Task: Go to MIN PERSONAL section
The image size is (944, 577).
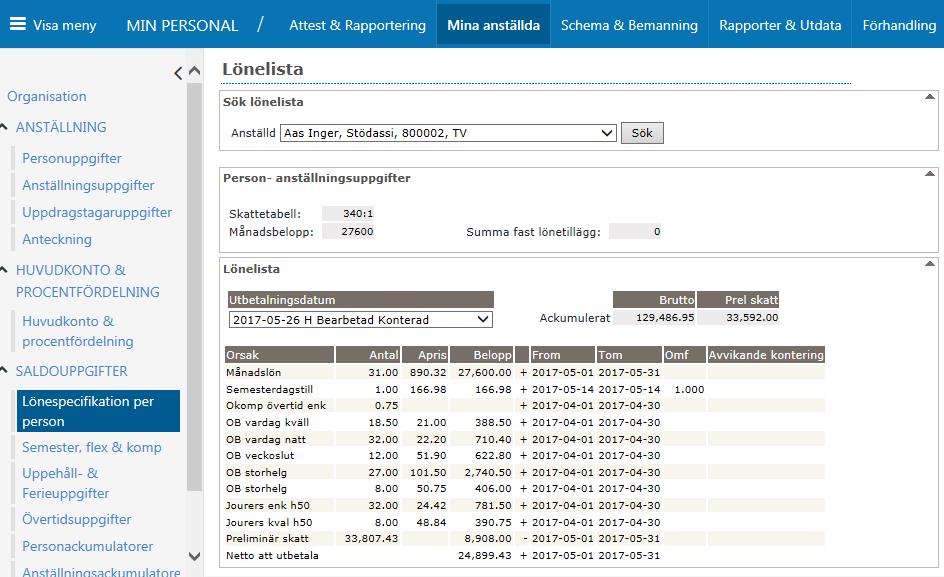Action: (182, 25)
